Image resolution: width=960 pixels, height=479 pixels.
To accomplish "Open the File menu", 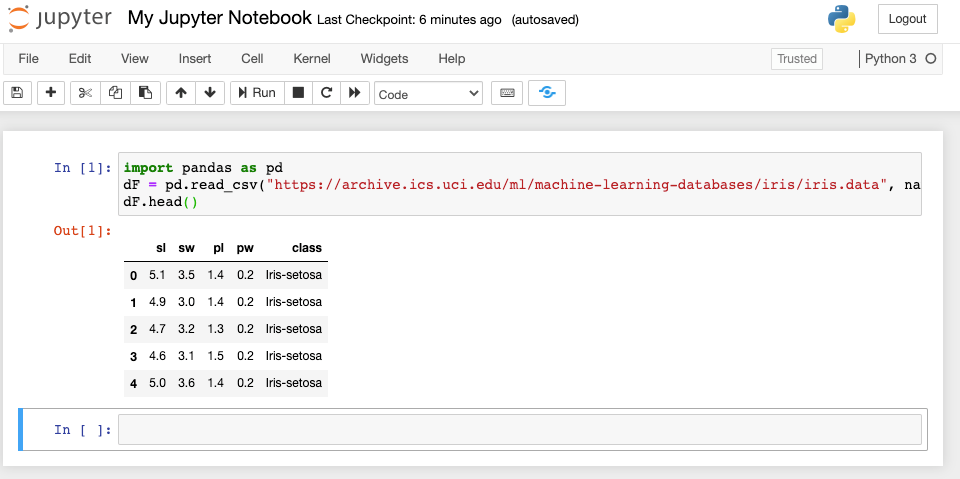I will pyautogui.click(x=28, y=59).
